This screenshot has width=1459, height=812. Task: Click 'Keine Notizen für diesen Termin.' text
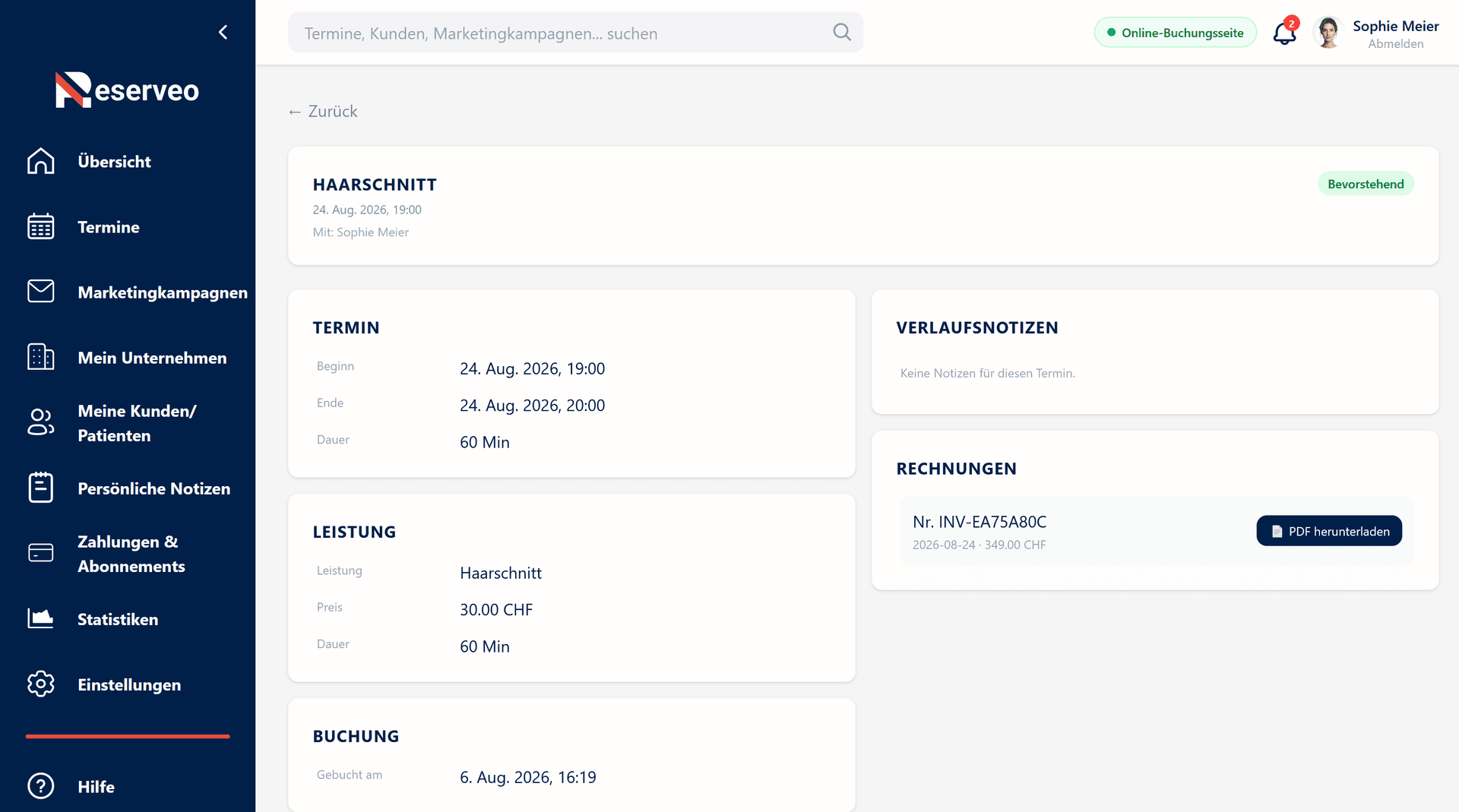coord(987,373)
